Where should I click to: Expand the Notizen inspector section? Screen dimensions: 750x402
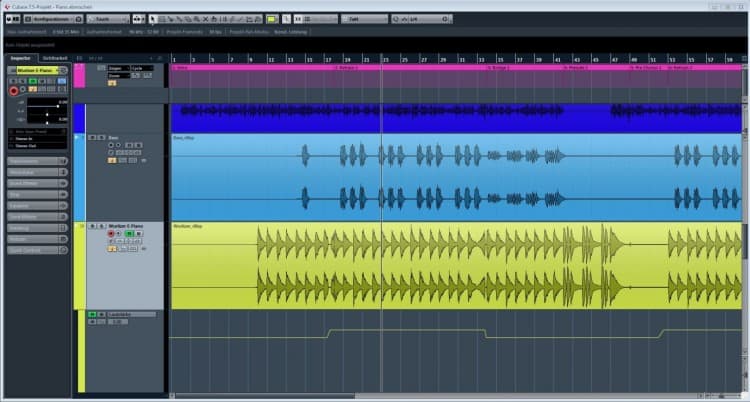pyautogui.click(x=38, y=239)
